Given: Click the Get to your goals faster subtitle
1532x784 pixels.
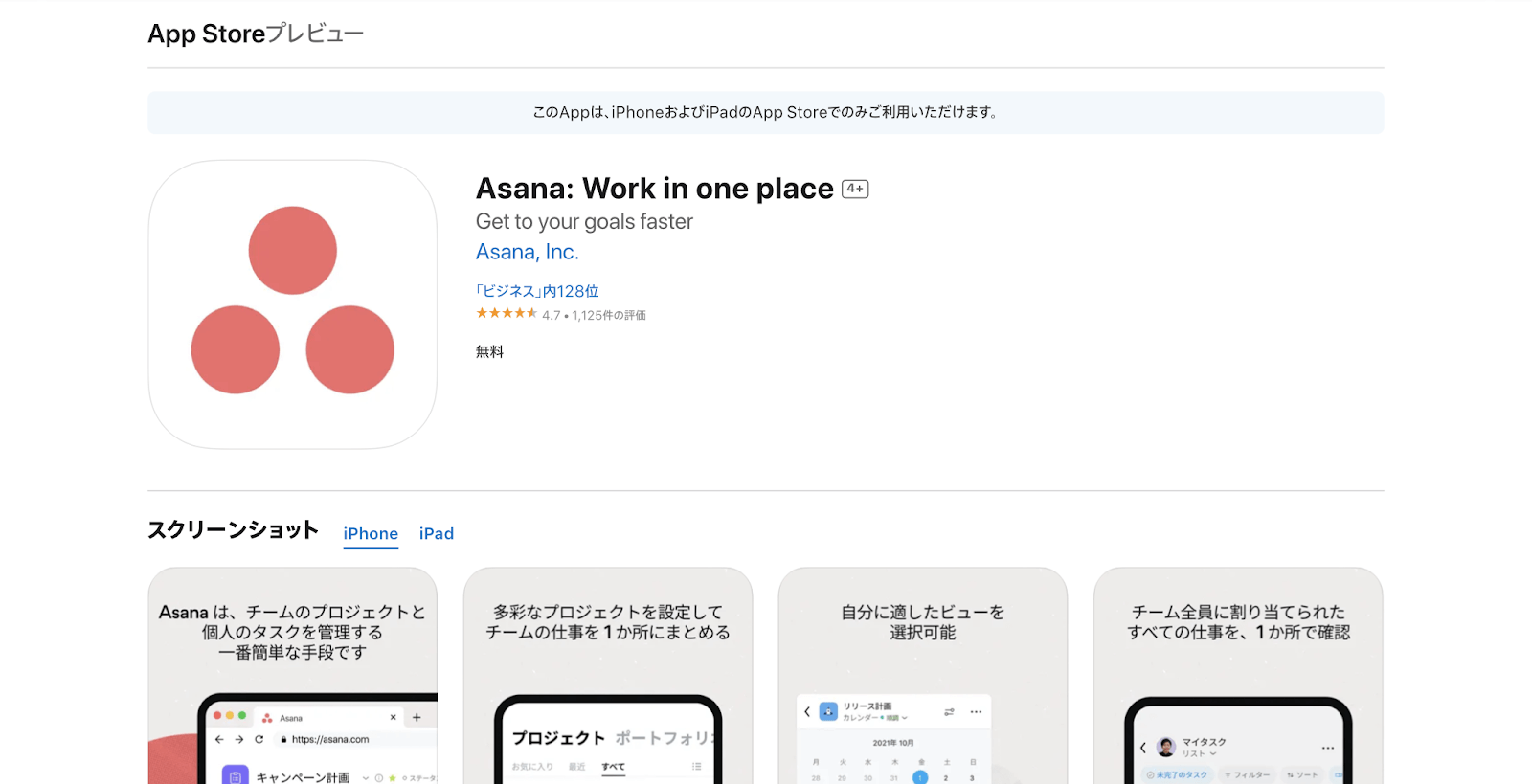Looking at the screenshot, I should (584, 221).
